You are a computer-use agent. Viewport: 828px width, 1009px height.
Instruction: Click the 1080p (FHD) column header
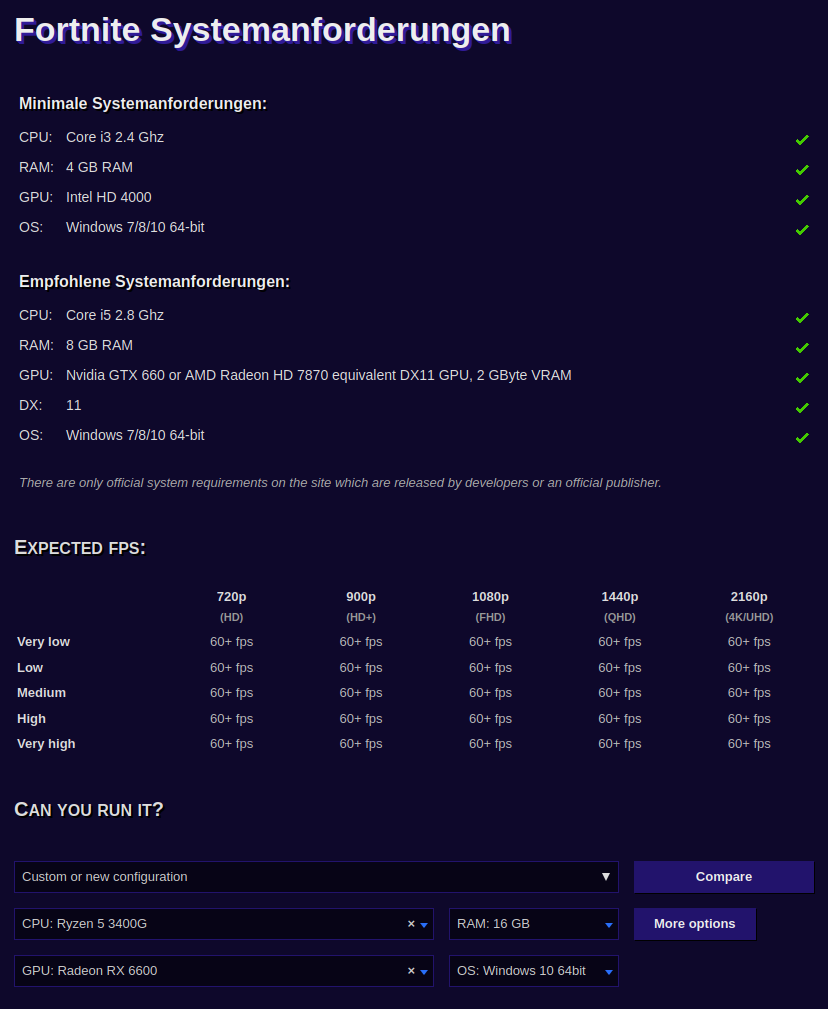490,605
